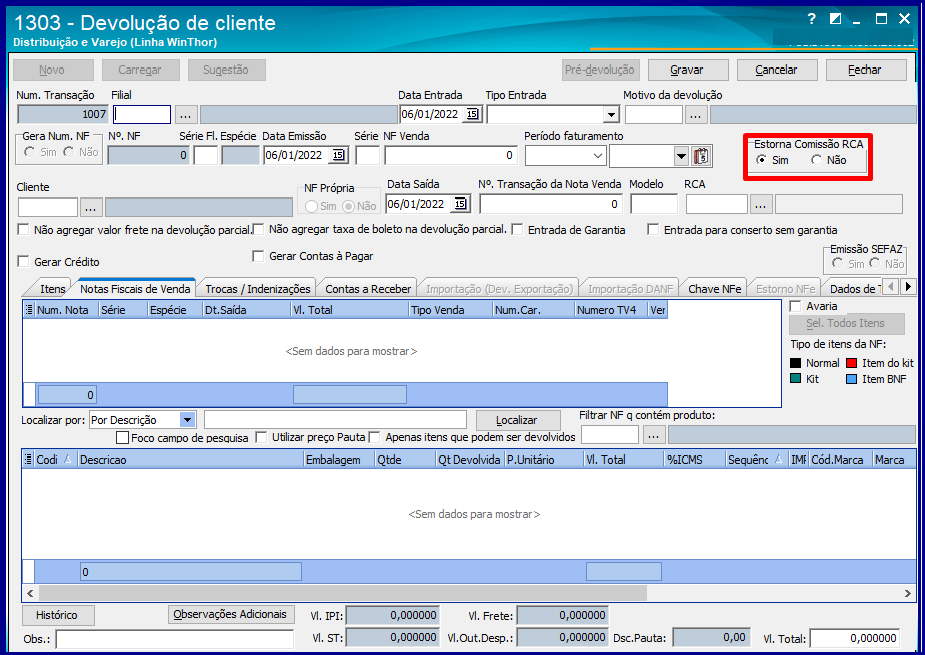Image resolution: width=925 pixels, height=655 pixels.
Task: Open the RCA lookup ellipsis button
Action: [x=760, y=205]
